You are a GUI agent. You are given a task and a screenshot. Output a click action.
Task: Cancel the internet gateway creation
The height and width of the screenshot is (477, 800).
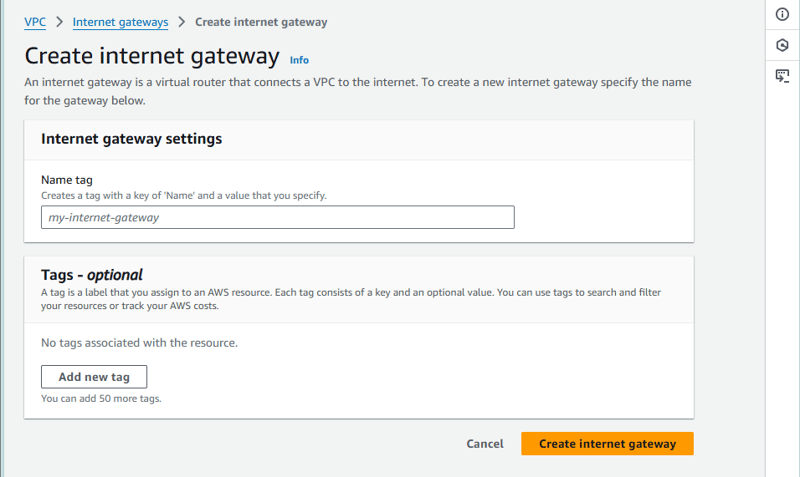pos(485,444)
